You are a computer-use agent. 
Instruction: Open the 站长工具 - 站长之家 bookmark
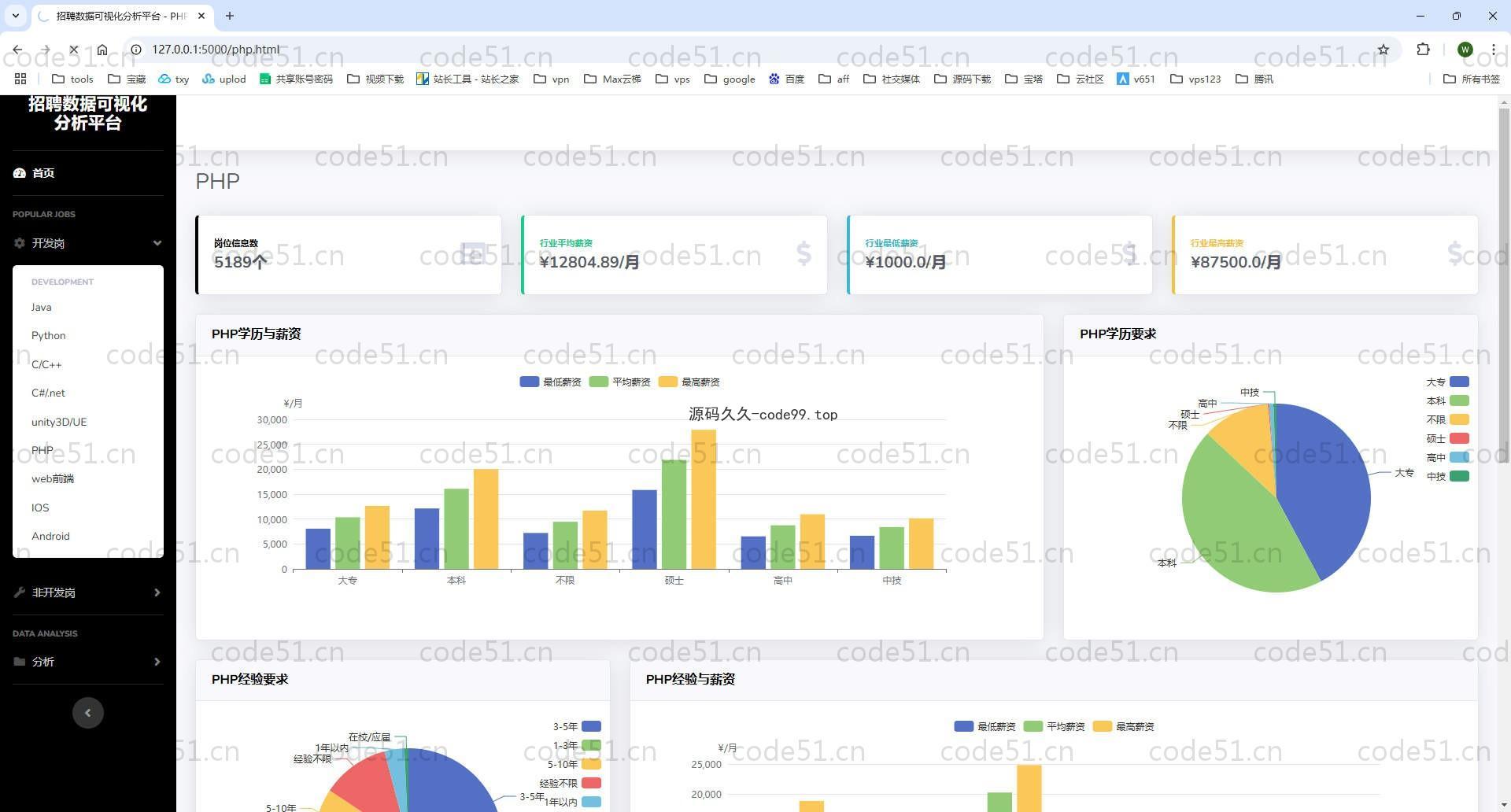(467, 79)
